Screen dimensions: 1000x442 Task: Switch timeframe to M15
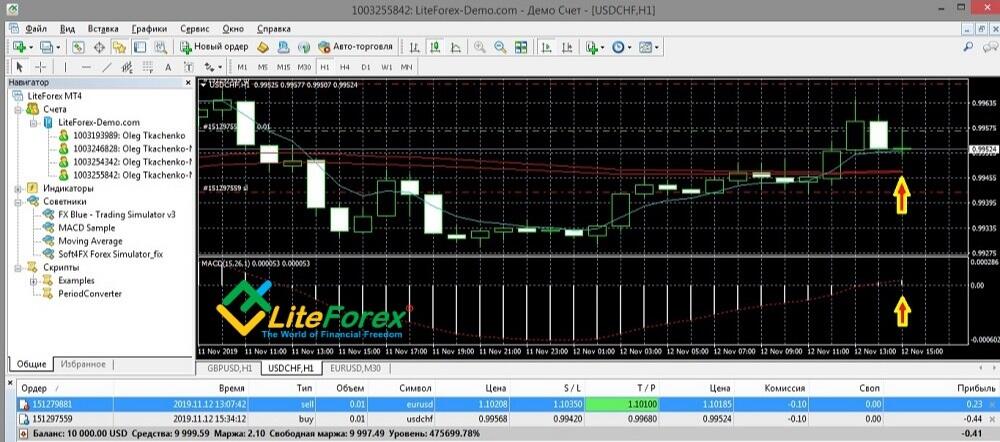point(283,67)
